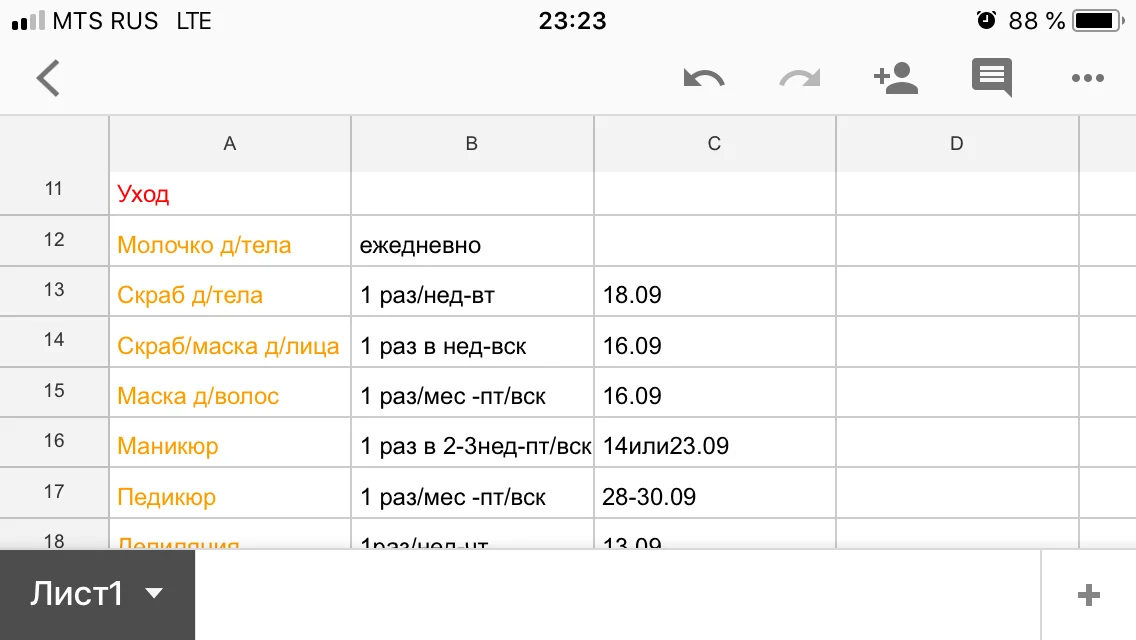Tap the back arrow icon
1136x640 pixels.
tap(48, 78)
